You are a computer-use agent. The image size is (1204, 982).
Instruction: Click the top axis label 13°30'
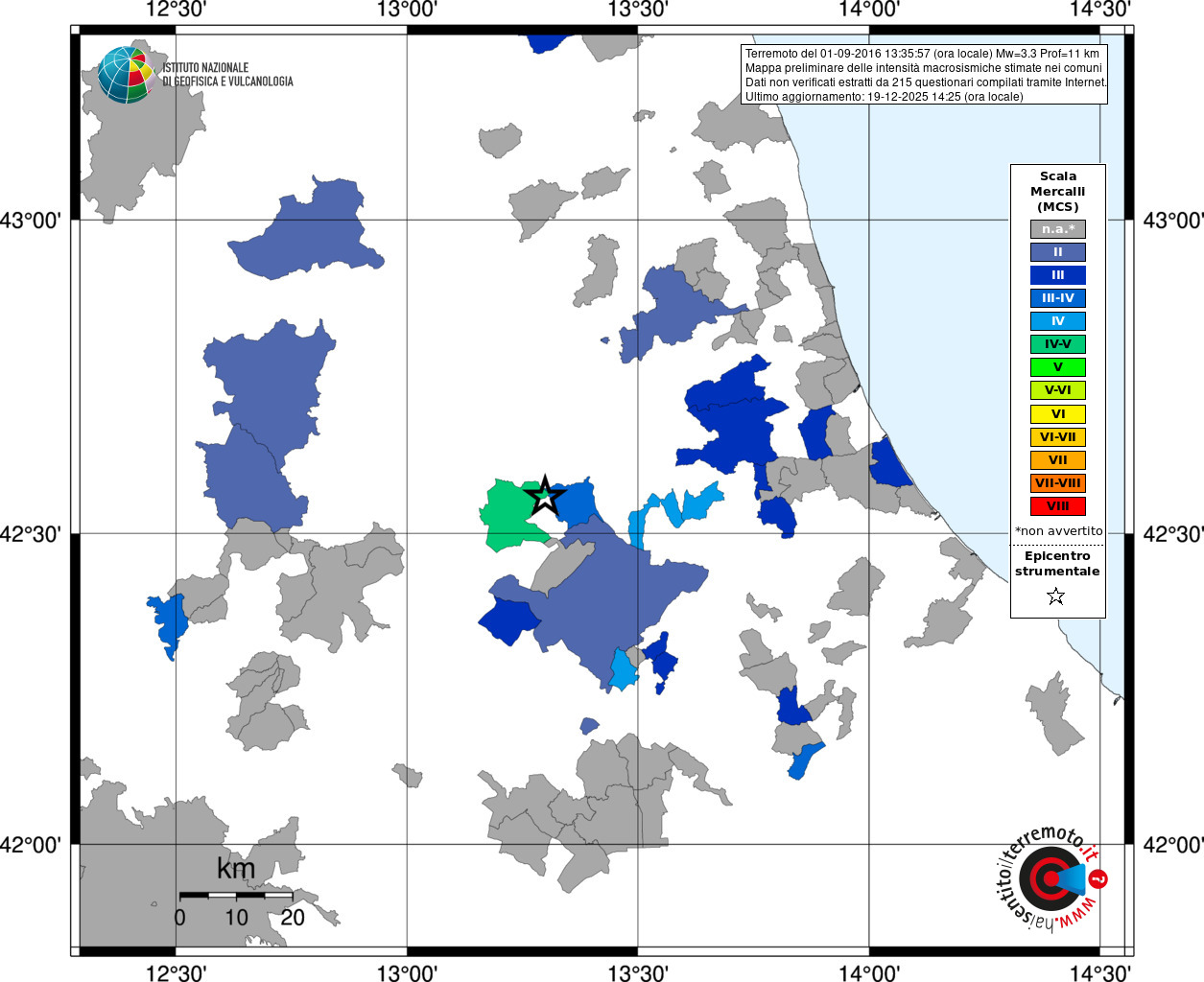coord(638,10)
